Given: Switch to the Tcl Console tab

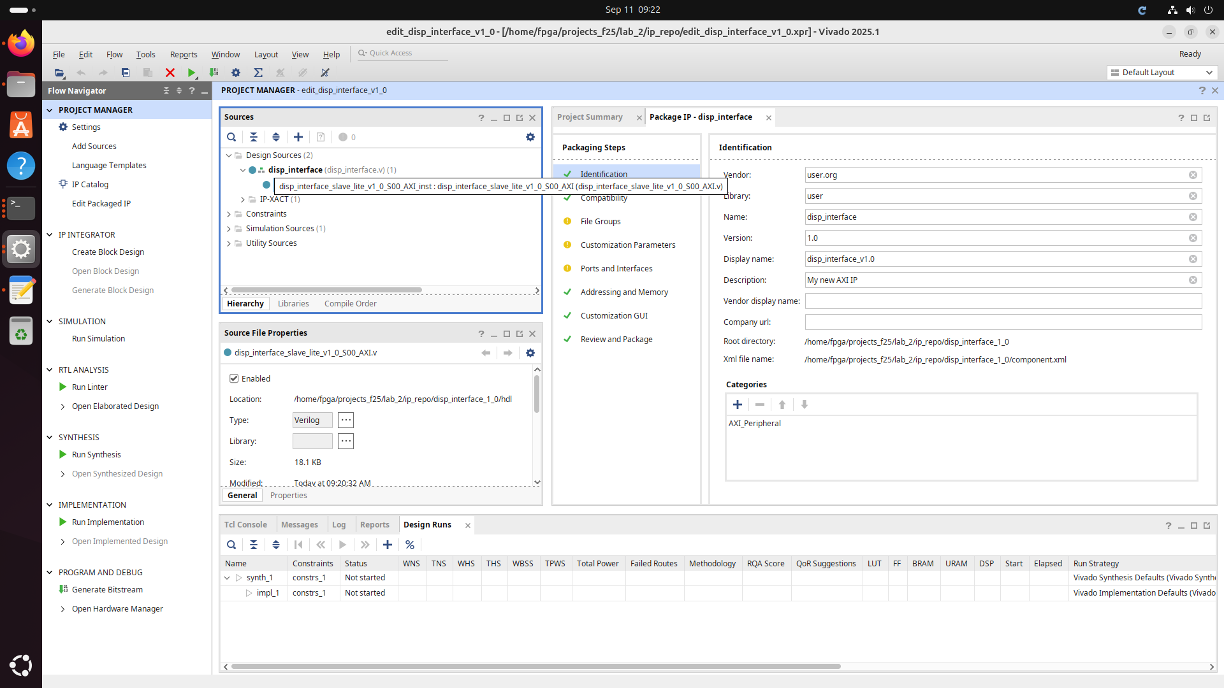Looking at the screenshot, I should tap(245, 524).
